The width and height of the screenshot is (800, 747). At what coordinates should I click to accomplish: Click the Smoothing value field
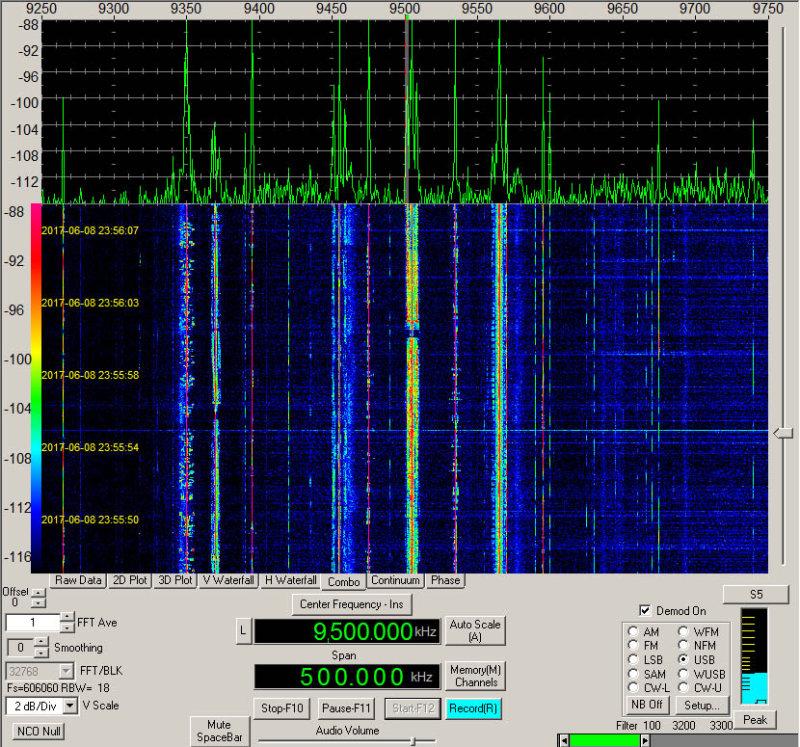(21, 648)
